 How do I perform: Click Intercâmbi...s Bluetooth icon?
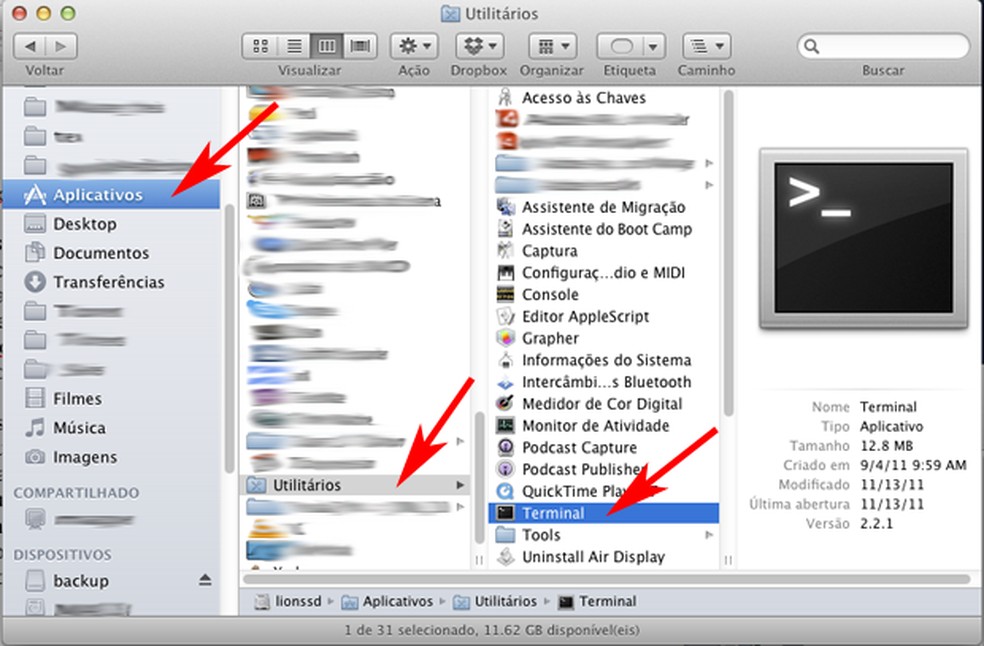click(505, 382)
